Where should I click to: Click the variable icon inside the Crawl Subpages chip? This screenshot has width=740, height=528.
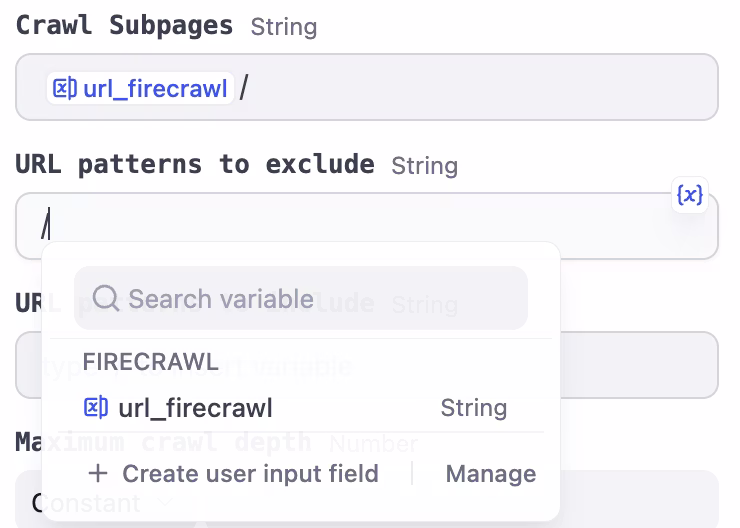(65, 89)
